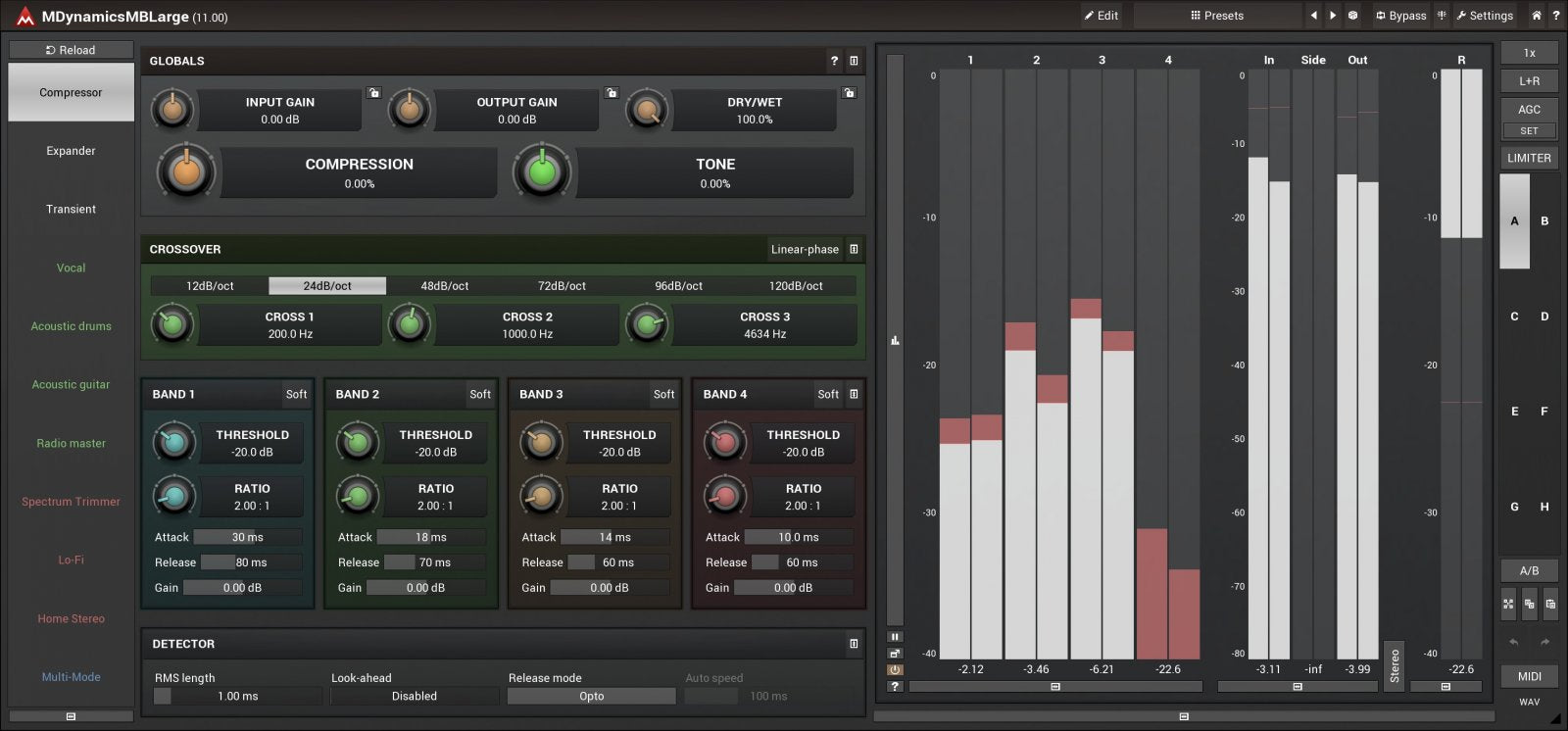This screenshot has width=1568, height=731.
Task: Click the Reload button
Action: (x=71, y=50)
